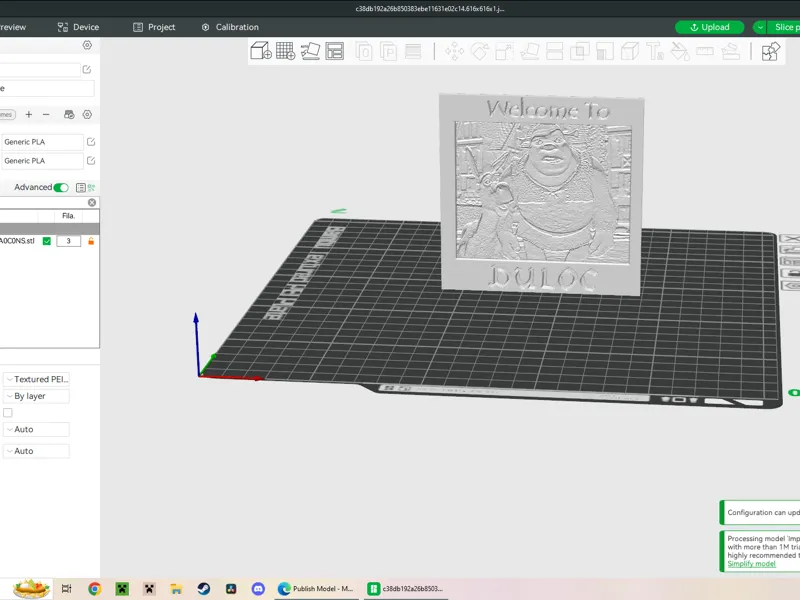Click the green parameter search icon beside Advanced

pyautogui.click(x=91, y=188)
